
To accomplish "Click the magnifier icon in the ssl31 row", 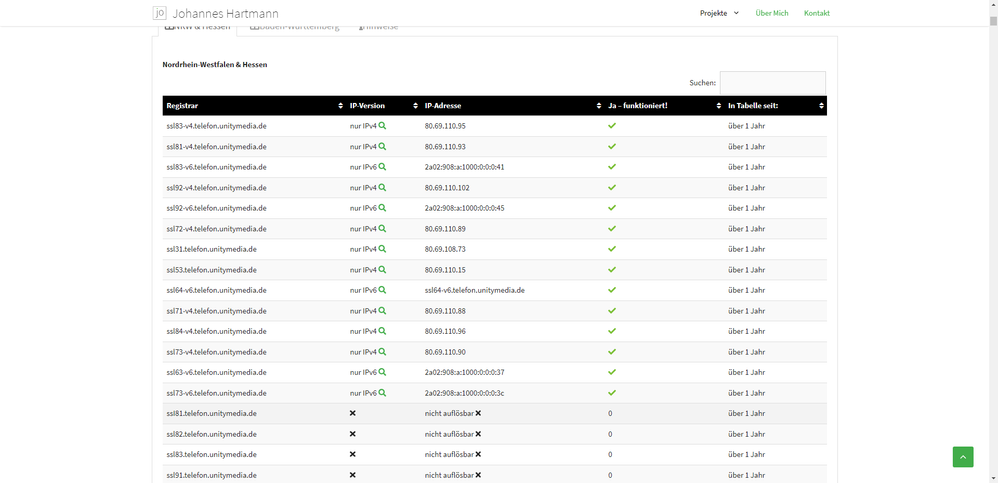I will [x=382, y=249].
